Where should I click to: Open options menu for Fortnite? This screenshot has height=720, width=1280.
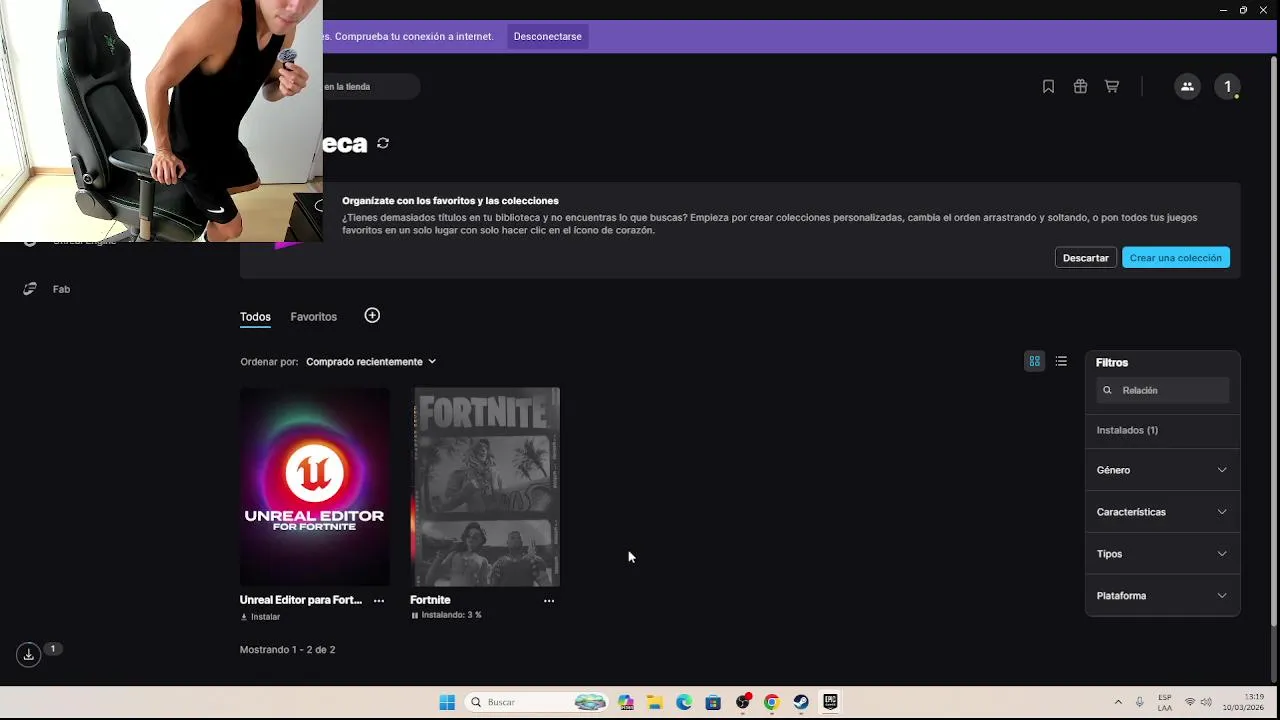[549, 601]
